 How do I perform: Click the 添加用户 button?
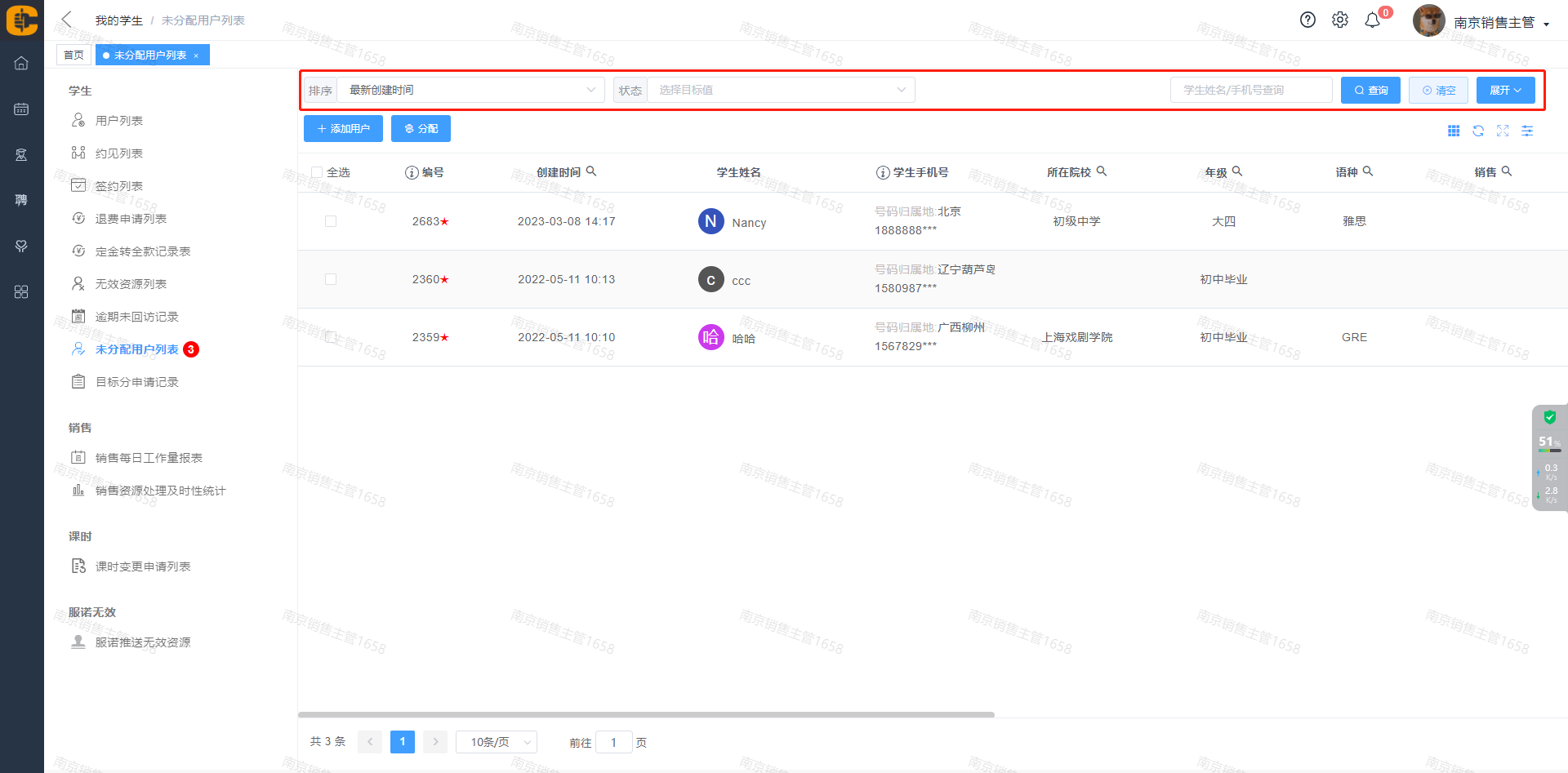click(343, 129)
